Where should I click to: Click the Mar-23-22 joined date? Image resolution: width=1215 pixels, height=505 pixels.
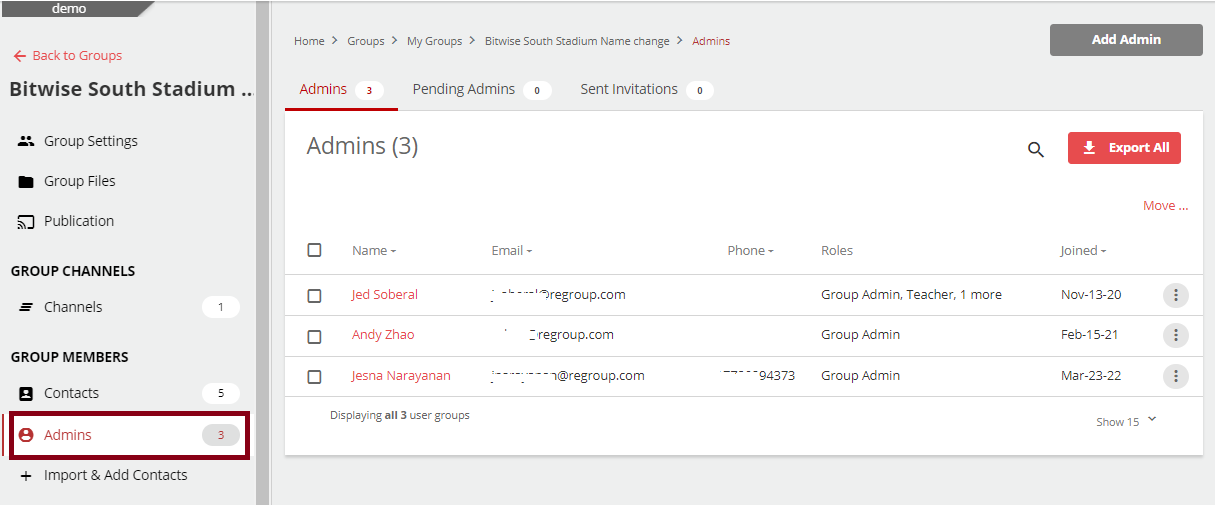click(x=1091, y=376)
